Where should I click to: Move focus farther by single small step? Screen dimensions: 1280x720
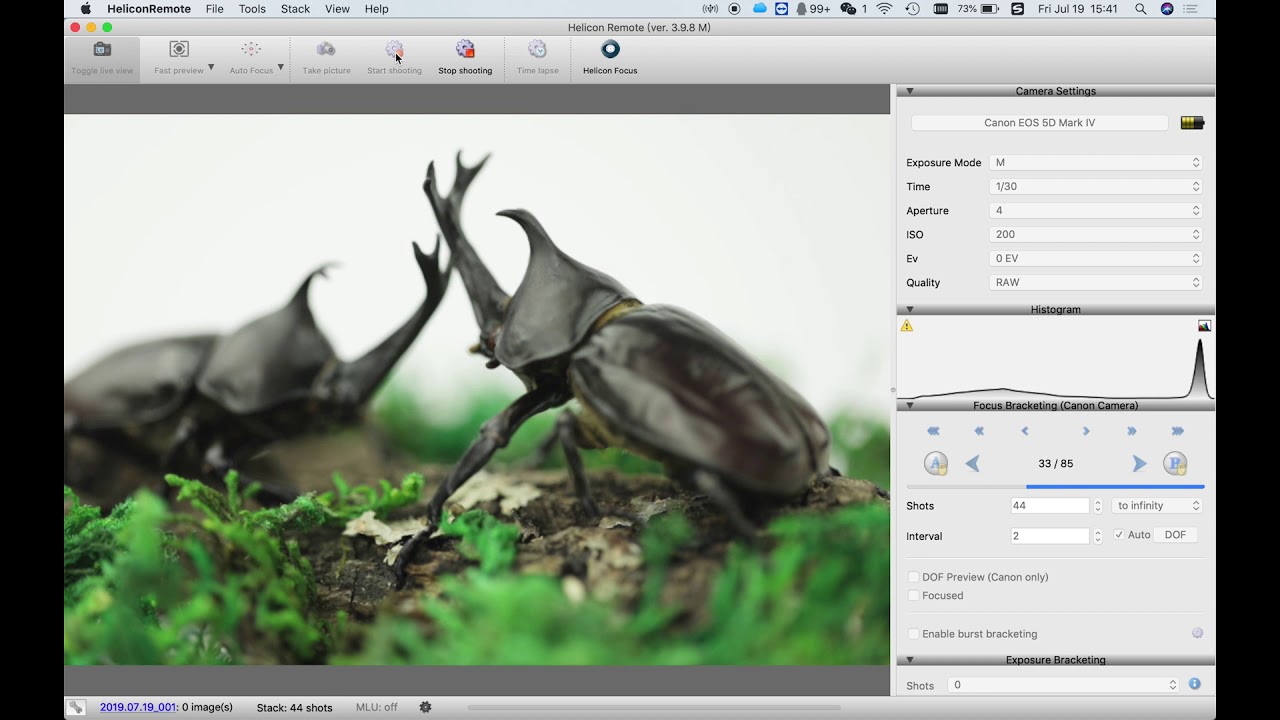(x=1086, y=431)
